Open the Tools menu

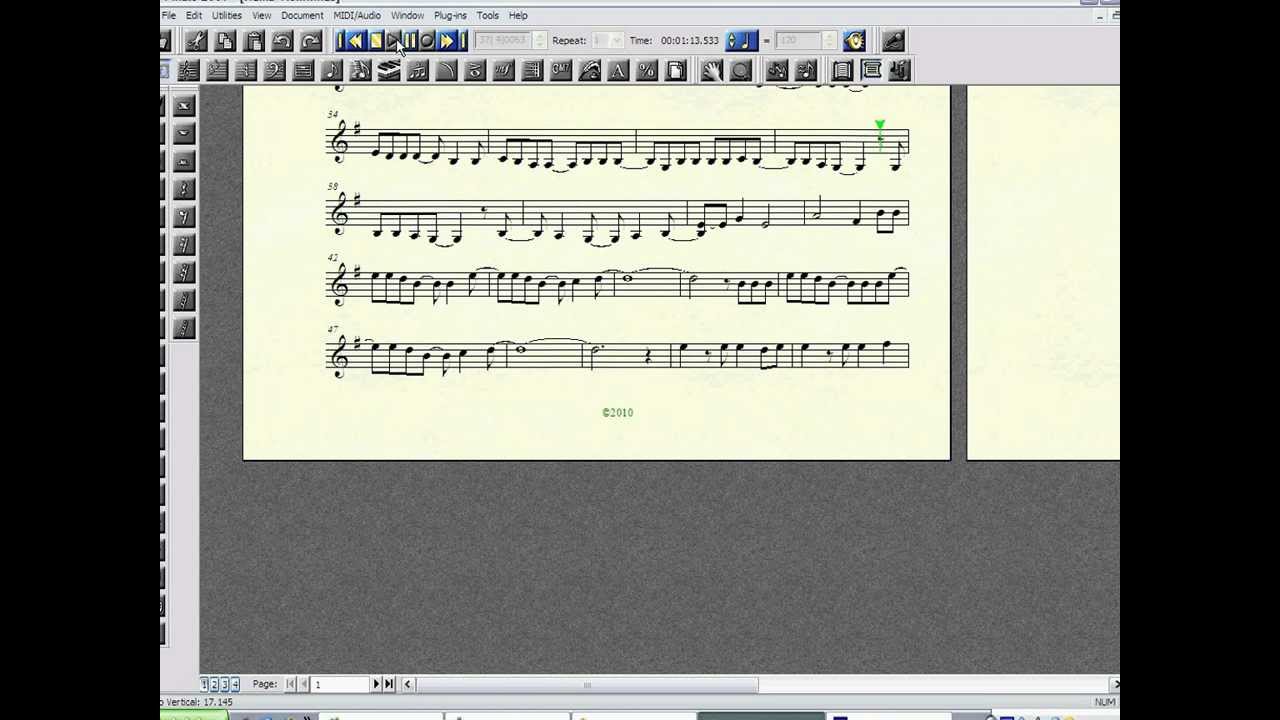coord(487,15)
